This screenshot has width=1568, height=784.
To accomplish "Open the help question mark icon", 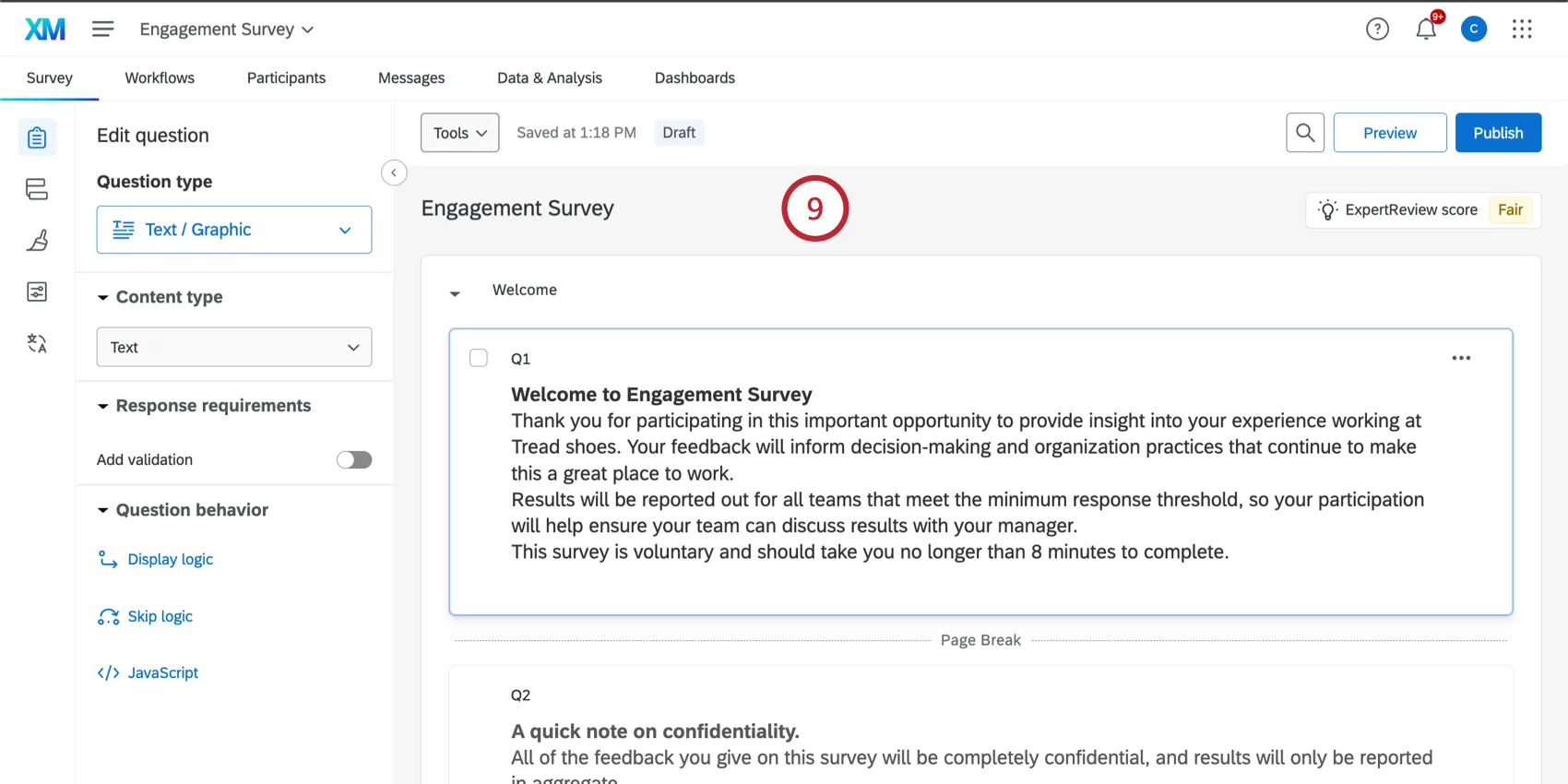I will point(1377,30).
